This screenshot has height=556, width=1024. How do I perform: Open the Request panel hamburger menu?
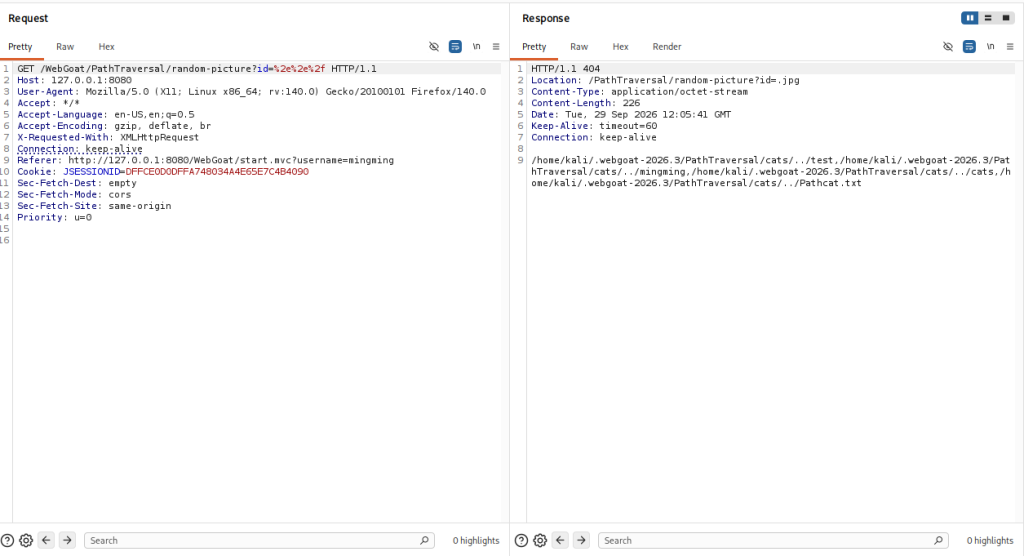pyautogui.click(x=496, y=46)
